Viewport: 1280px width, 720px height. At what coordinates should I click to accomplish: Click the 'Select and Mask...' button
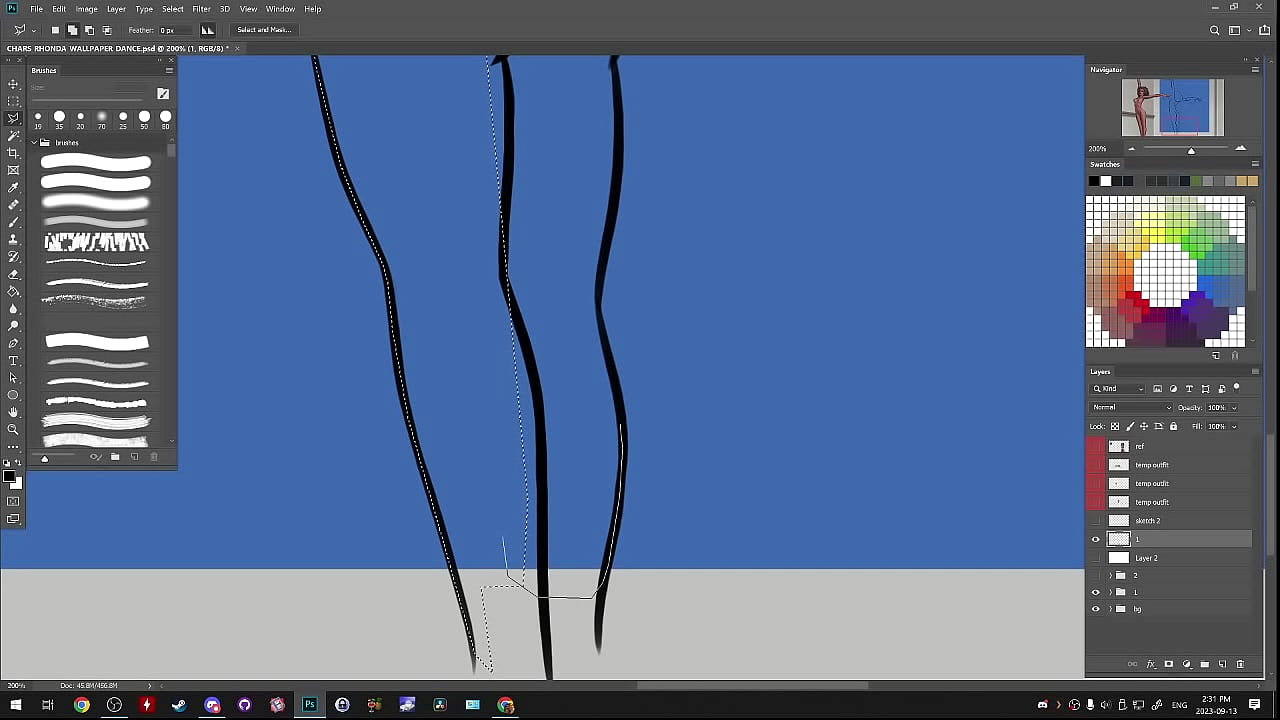[264, 30]
